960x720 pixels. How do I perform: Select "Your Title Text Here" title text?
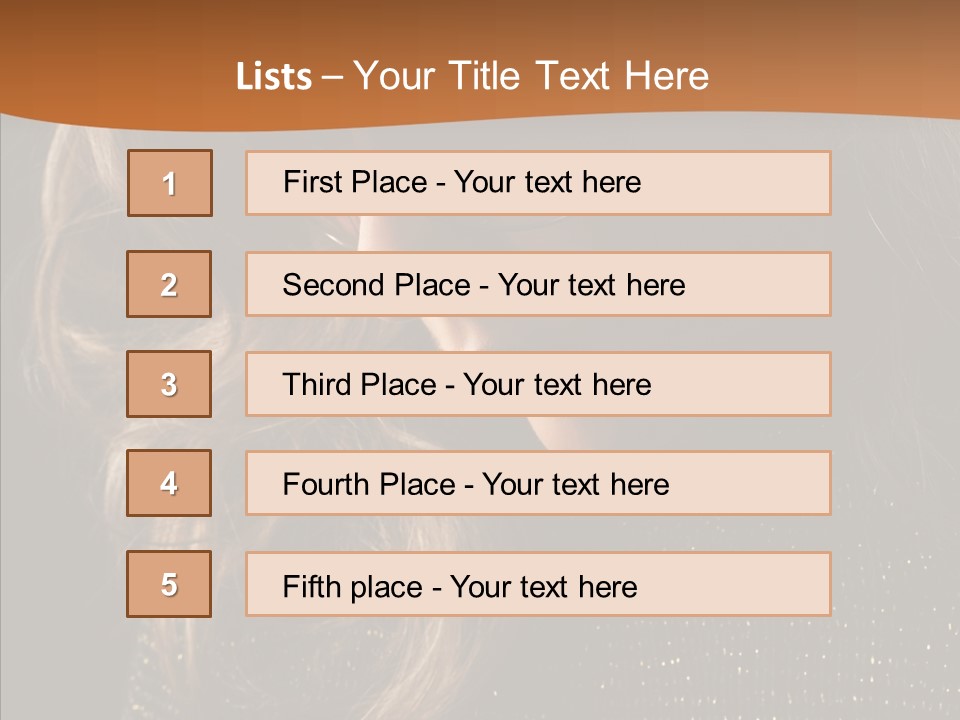click(x=531, y=77)
